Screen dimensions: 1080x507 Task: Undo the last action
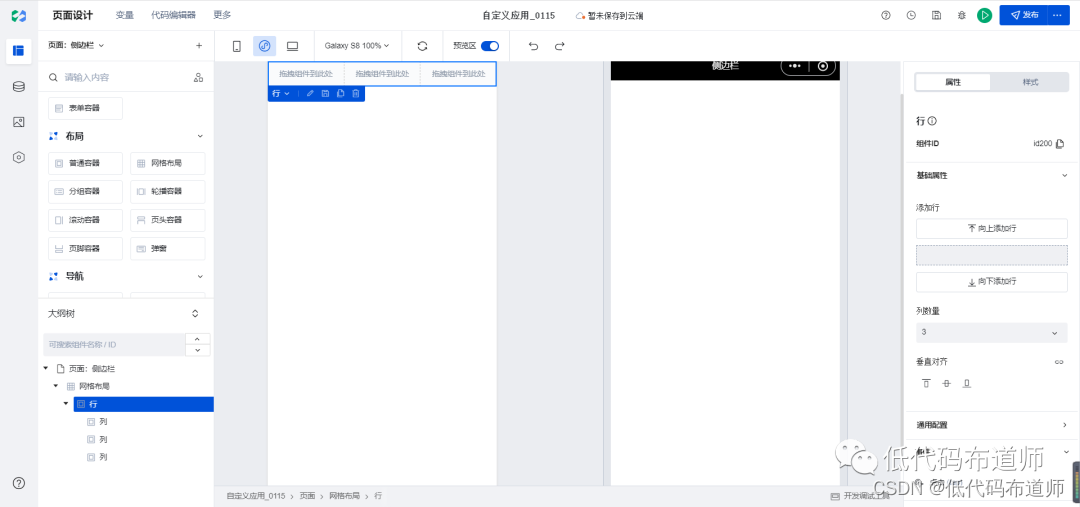tap(533, 46)
